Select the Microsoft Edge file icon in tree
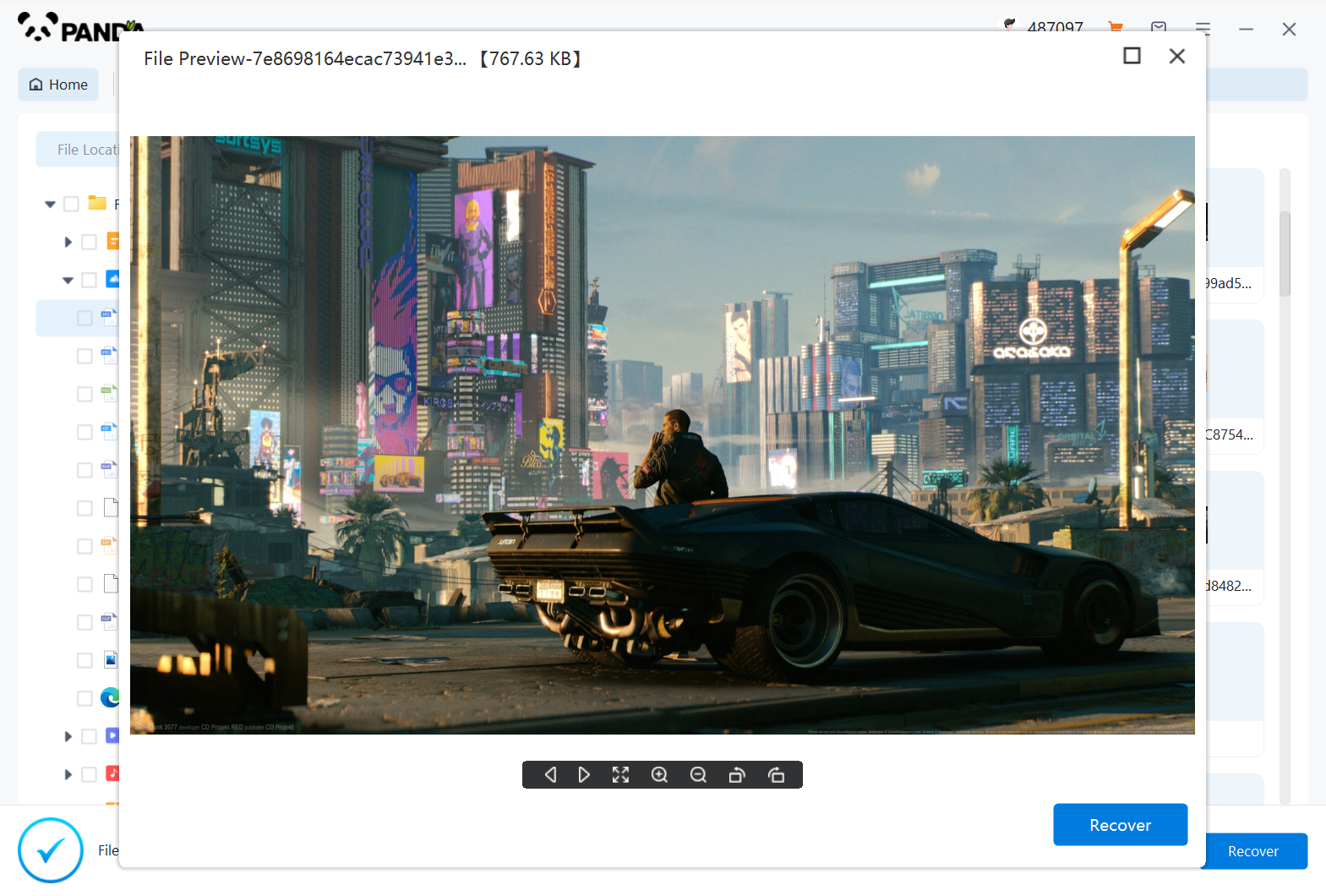 [x=109, y=697]
